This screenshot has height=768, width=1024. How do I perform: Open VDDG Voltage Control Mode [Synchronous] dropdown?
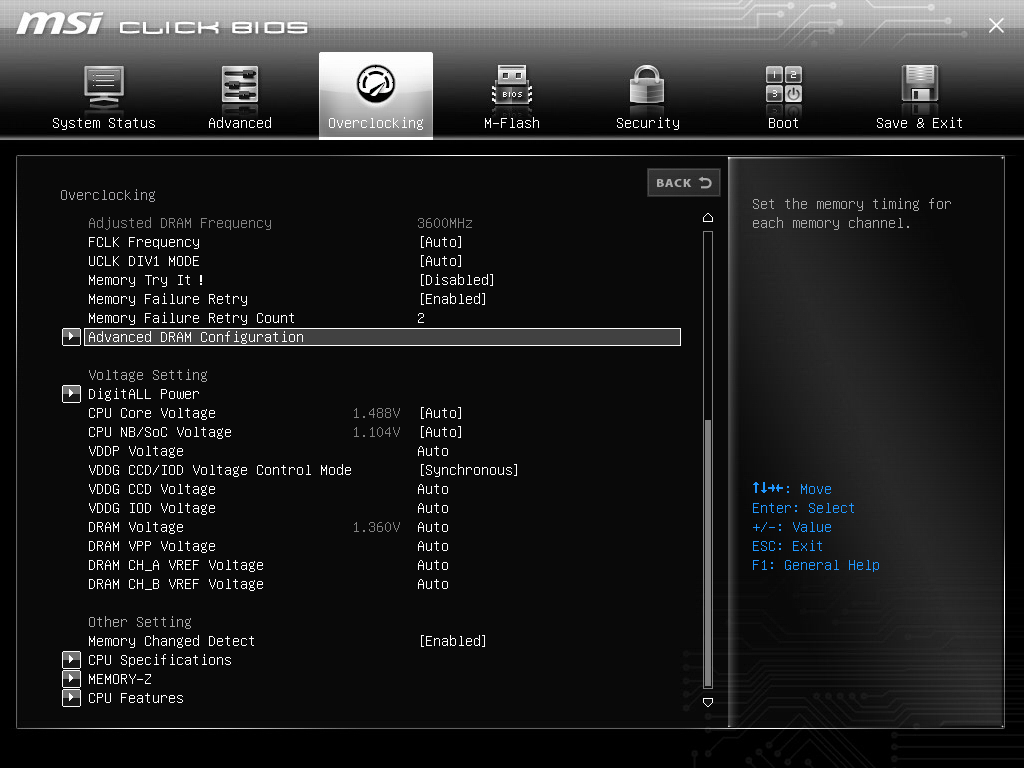(x=469, y=470)
